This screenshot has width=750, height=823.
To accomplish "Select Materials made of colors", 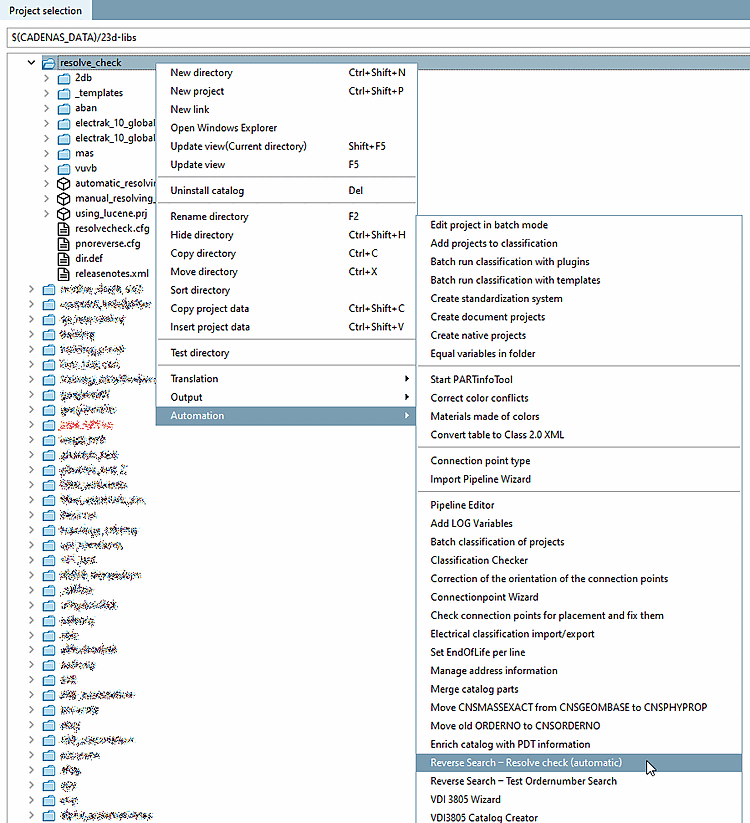I will 579,416.
